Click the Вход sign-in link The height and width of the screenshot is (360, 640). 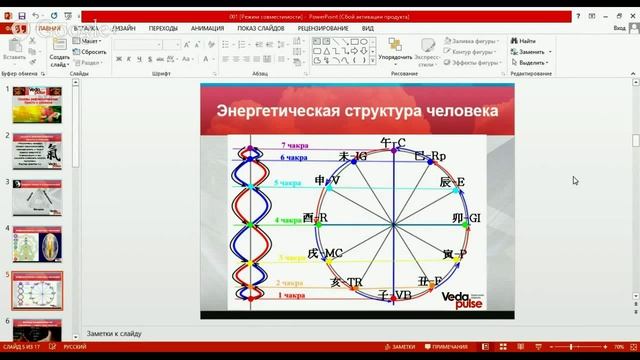[x=619, y=28]
